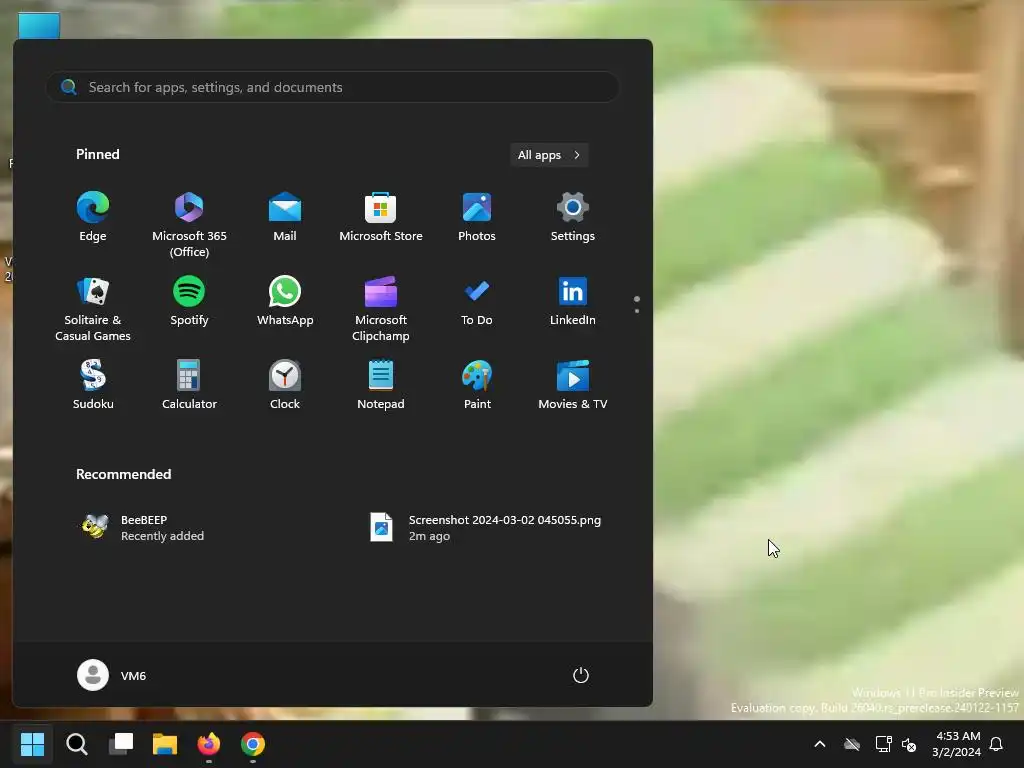Open the notifications bell

click(996, 744)
